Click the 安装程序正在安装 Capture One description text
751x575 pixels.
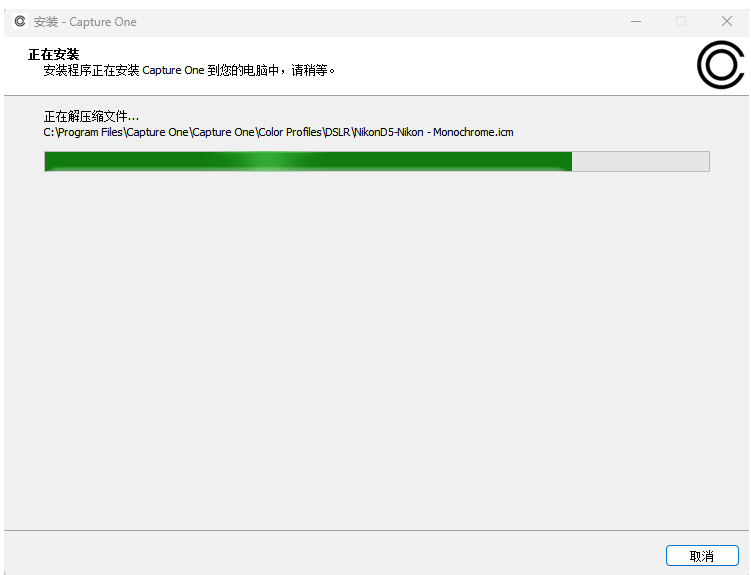click(189, 70)
